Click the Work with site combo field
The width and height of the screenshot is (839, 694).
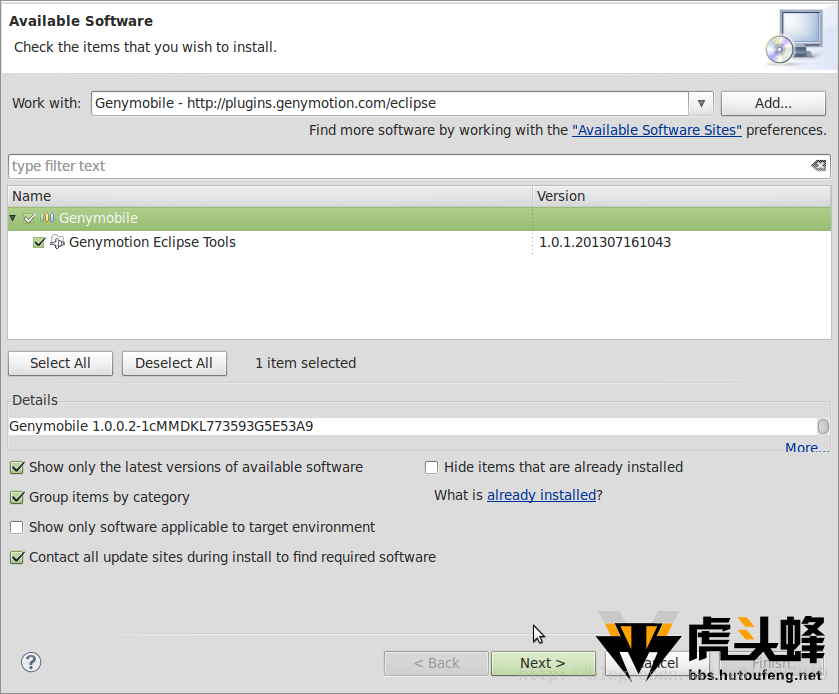pos(390,103)
